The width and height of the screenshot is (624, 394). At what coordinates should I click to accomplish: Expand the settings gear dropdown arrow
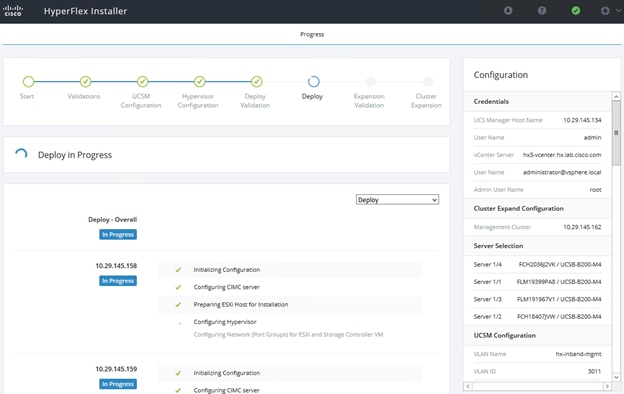coord(618,11)
